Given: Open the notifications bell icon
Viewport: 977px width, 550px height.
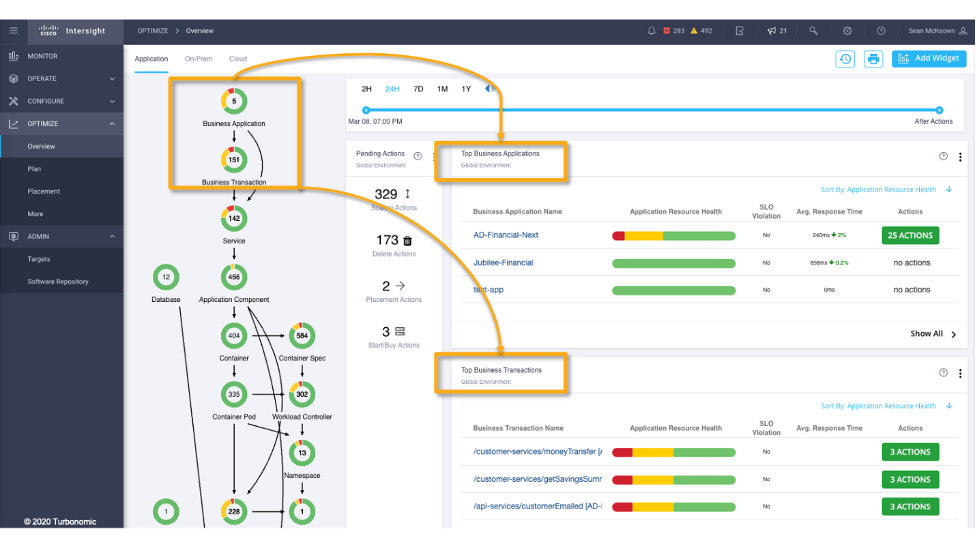Looking at the screenshot, I should (x=652, y=31).
